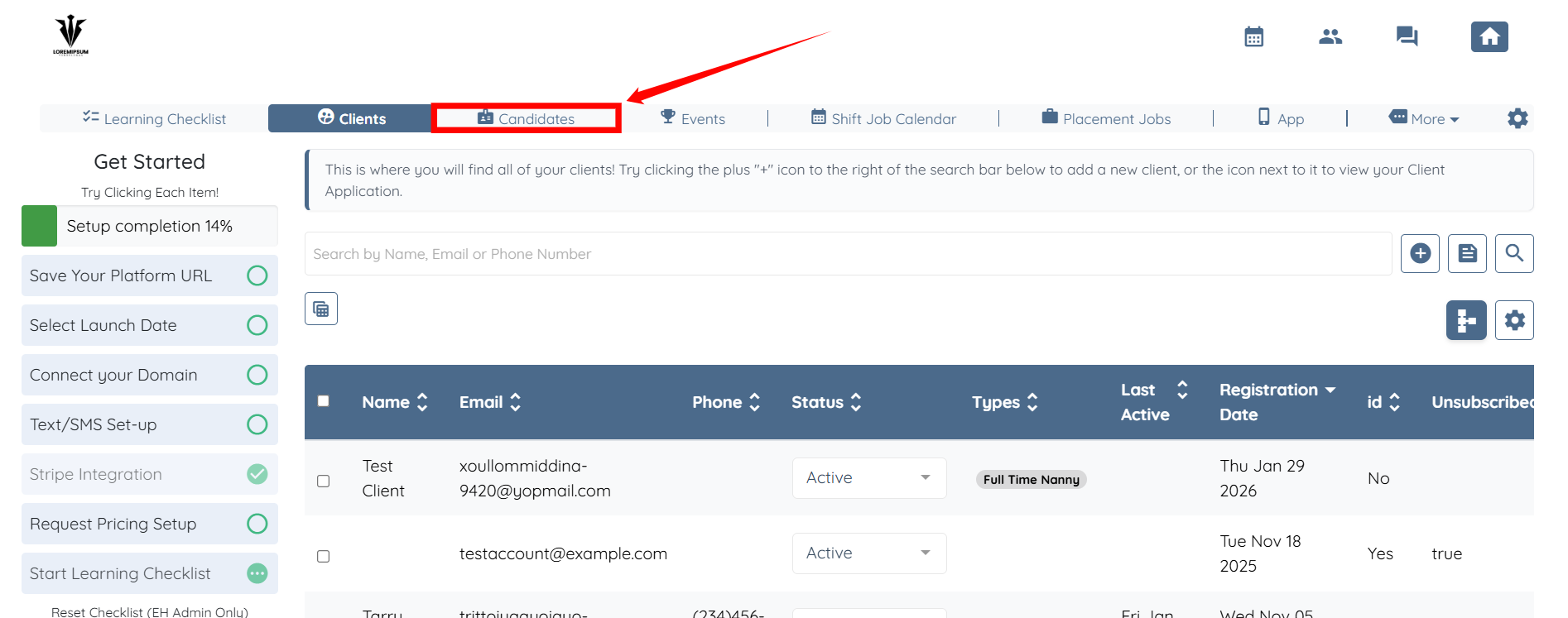The image size is (1568, 618).
Task: Click testaccount@example.com email cell
Action: [x=563, y=553]
